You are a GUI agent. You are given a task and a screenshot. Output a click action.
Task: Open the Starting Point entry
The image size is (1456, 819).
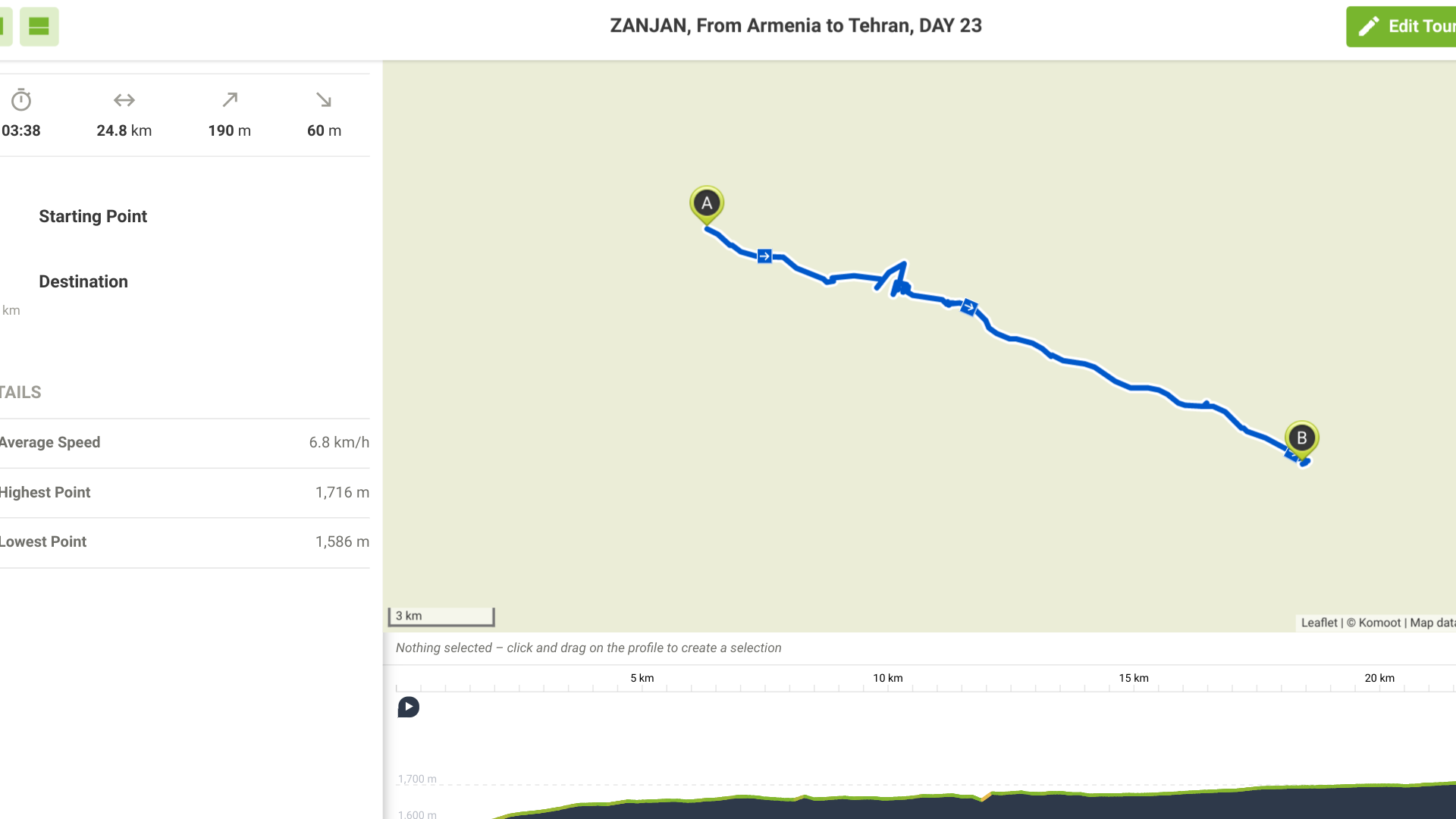tap(93, 217)
